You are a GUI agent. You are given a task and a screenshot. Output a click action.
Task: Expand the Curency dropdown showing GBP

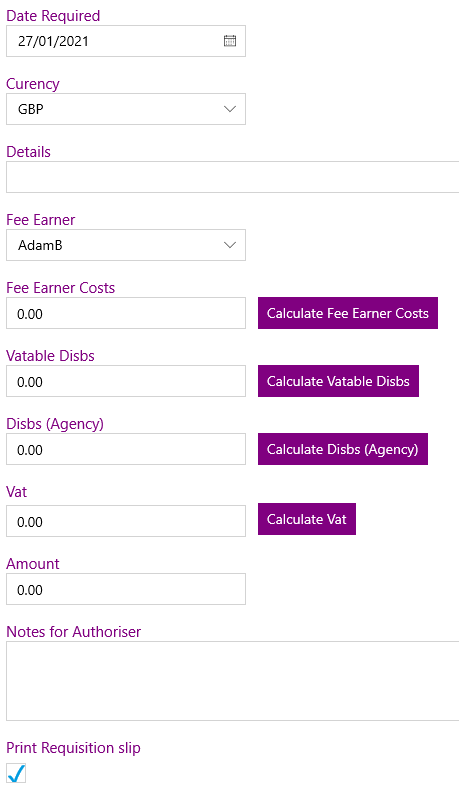[126, 109]
